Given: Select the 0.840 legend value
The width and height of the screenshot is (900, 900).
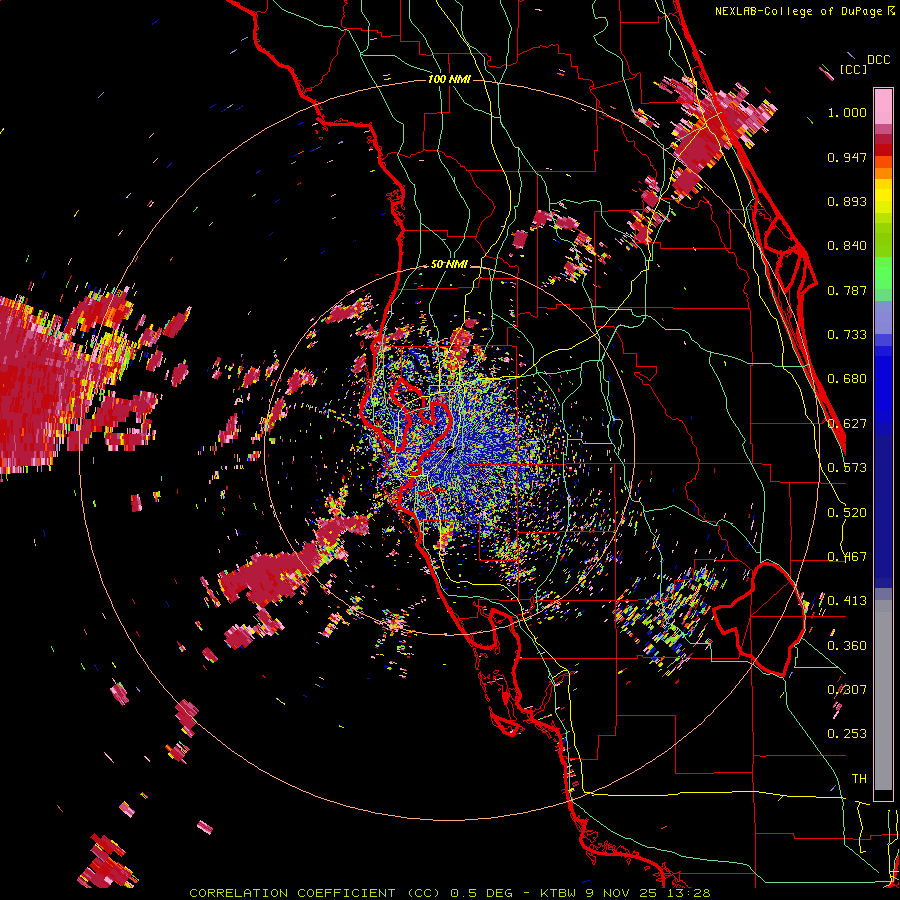Looking at the screenshot, I should pos(847,246).
